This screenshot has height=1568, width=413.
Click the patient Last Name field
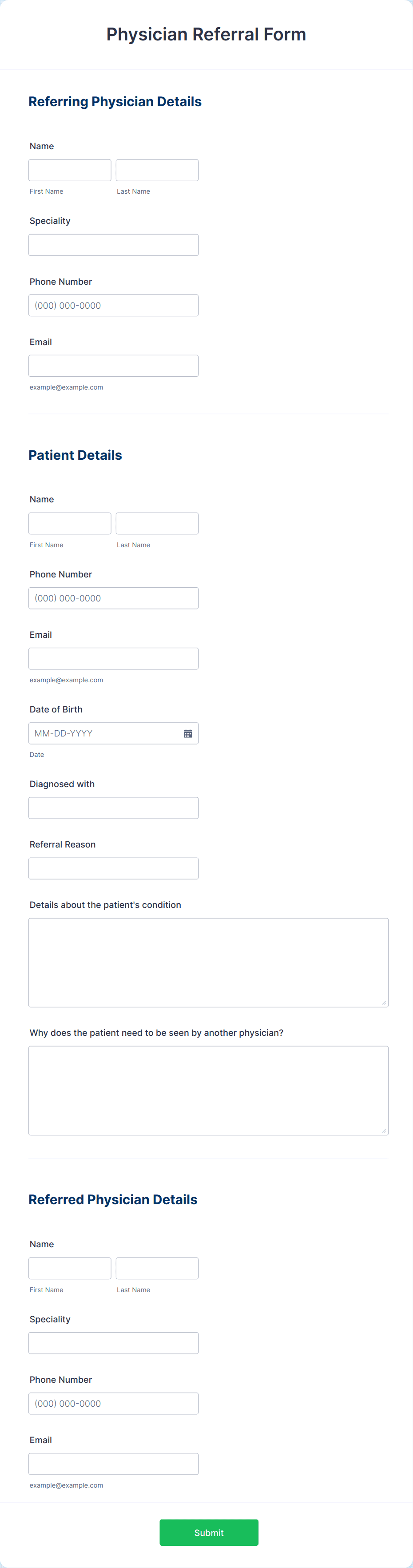point(157,523)
